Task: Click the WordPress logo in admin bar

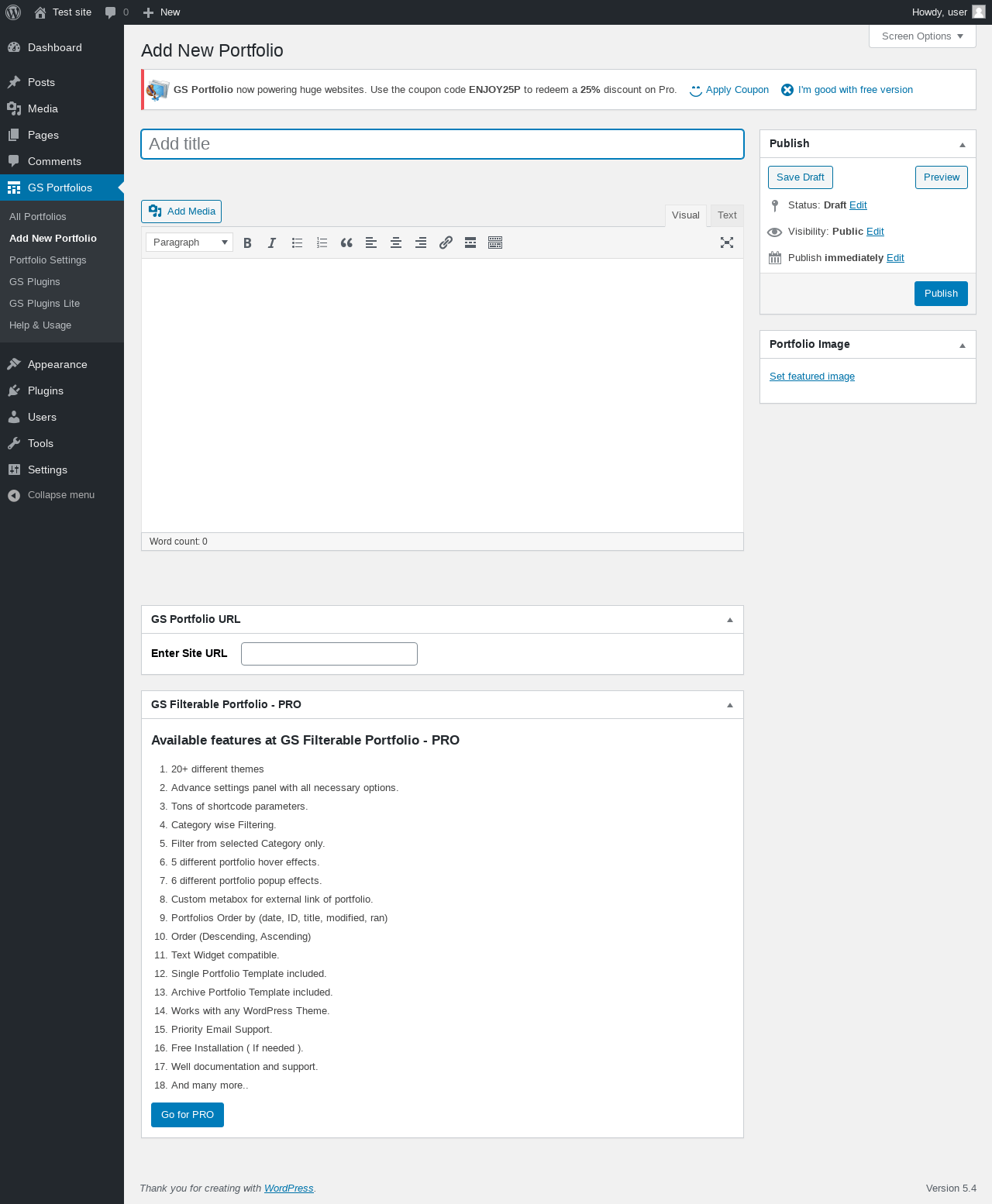Action: point(13,12)
